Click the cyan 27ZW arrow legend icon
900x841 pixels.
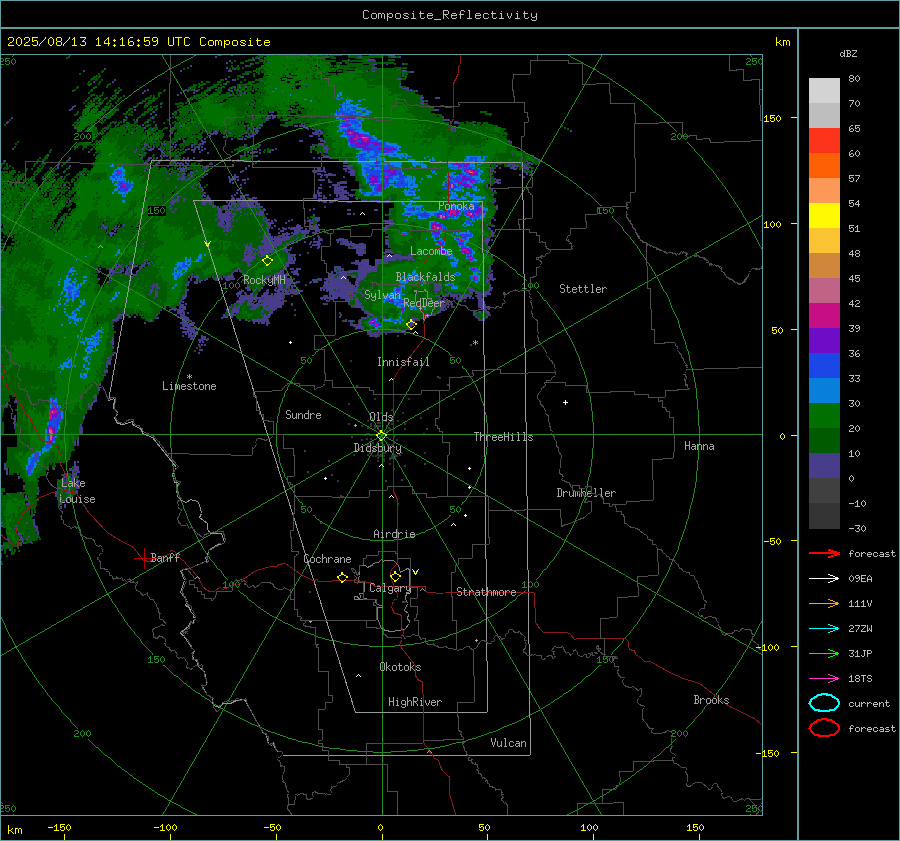coord(824,629)
